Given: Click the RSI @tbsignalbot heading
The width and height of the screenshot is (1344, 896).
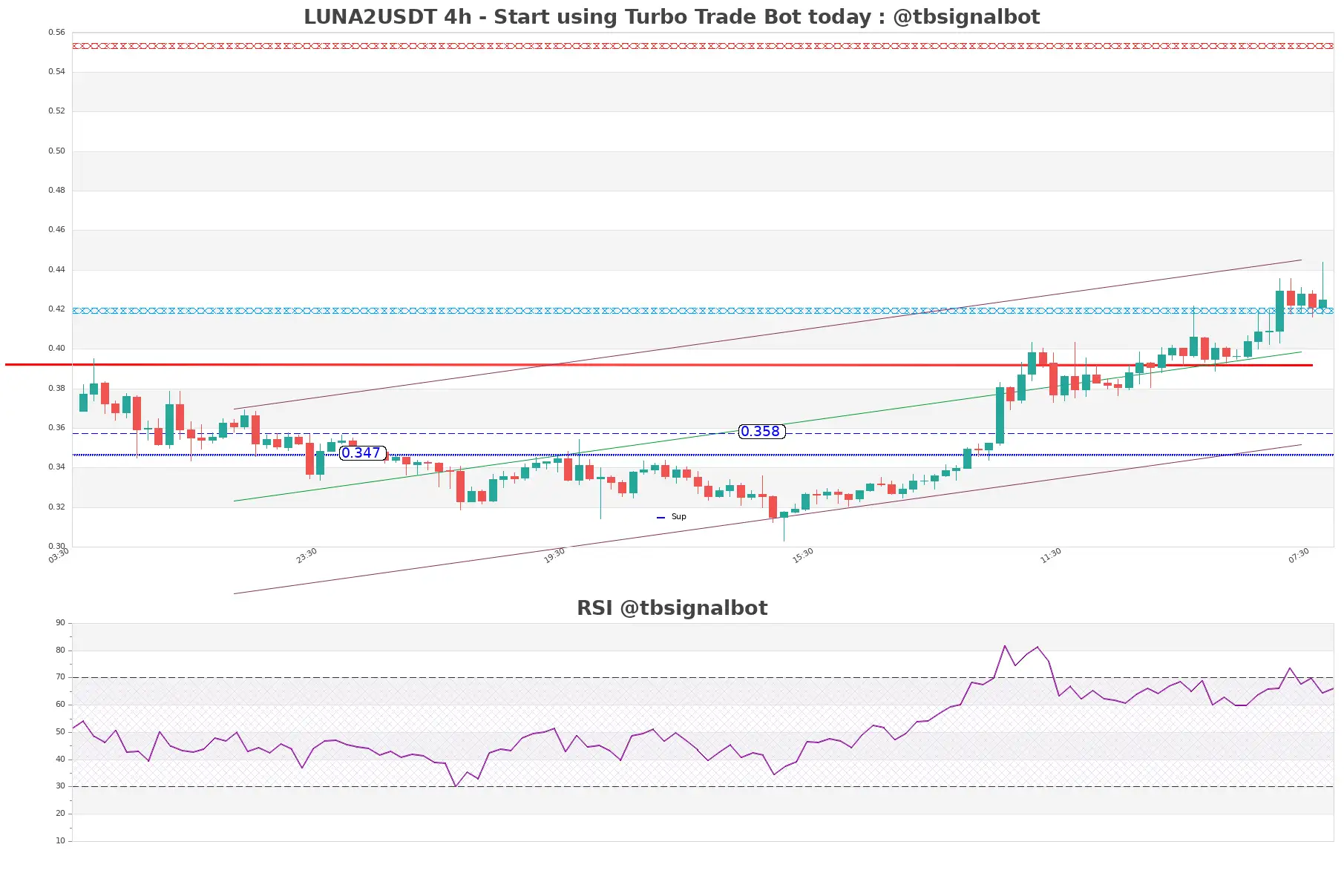Looking at the screenshot, I should tap(672, 608).
